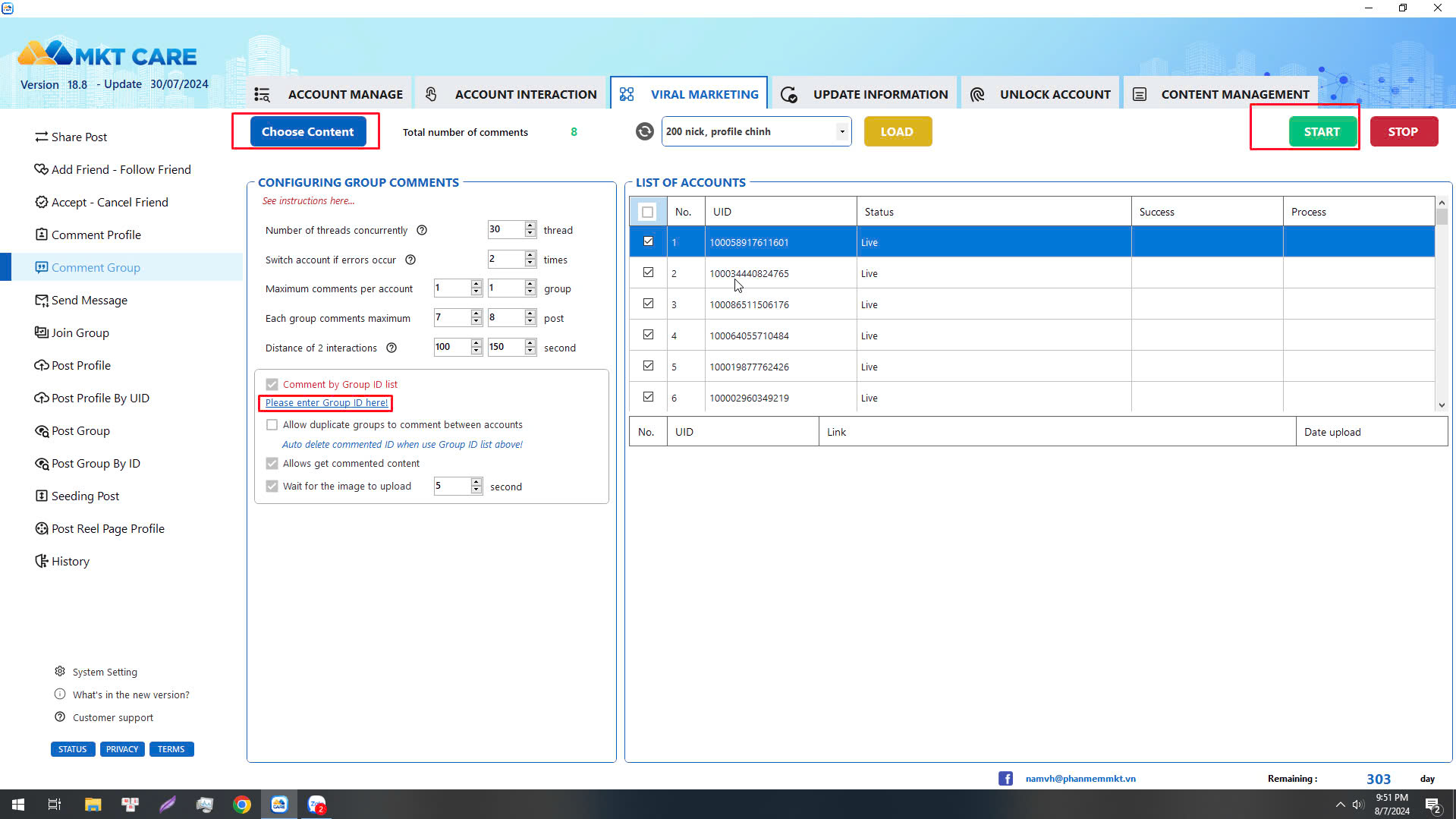Uncheck the checkbox for UID 100019877762426

[648, 366]
